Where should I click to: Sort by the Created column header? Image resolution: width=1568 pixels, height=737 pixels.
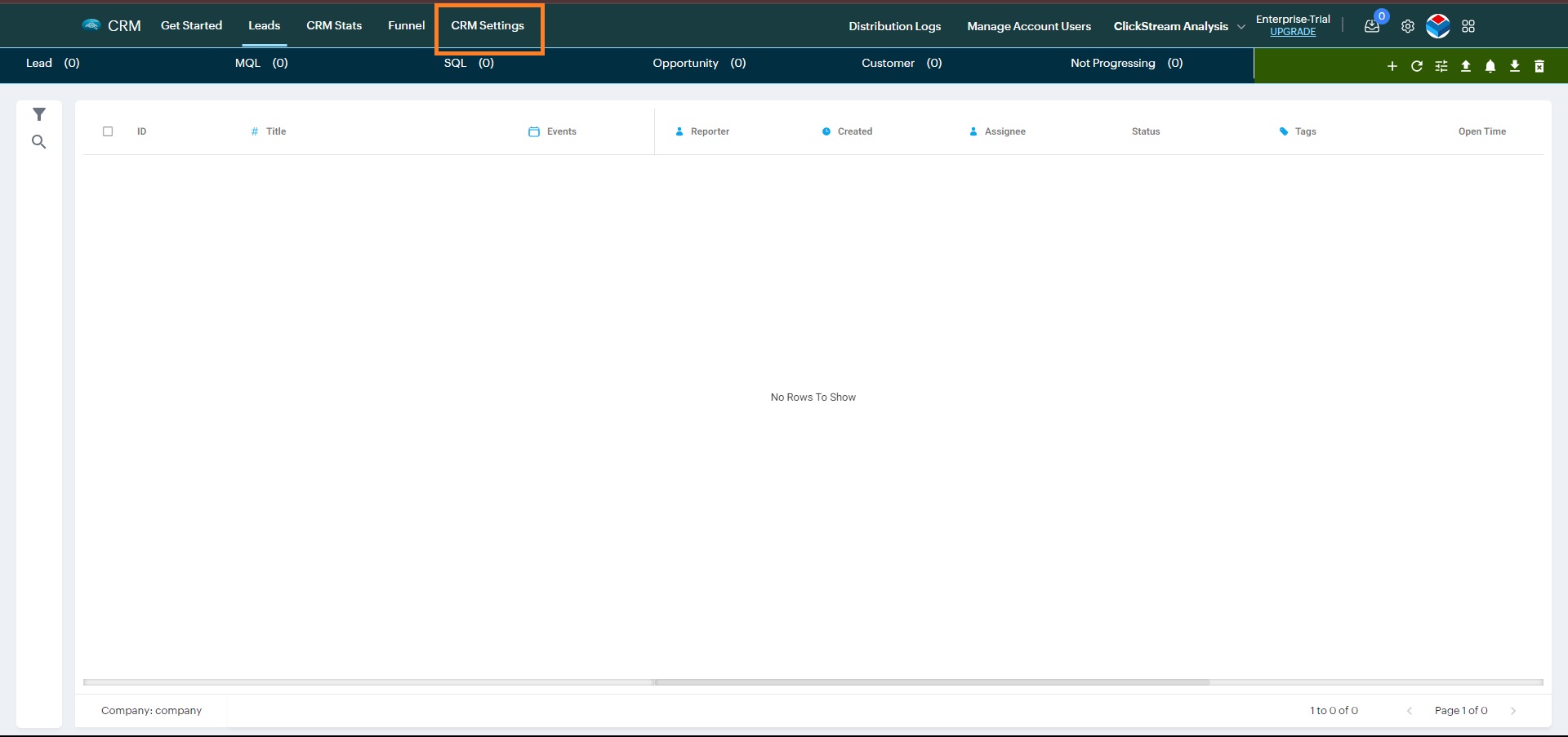tap(855, 131)
